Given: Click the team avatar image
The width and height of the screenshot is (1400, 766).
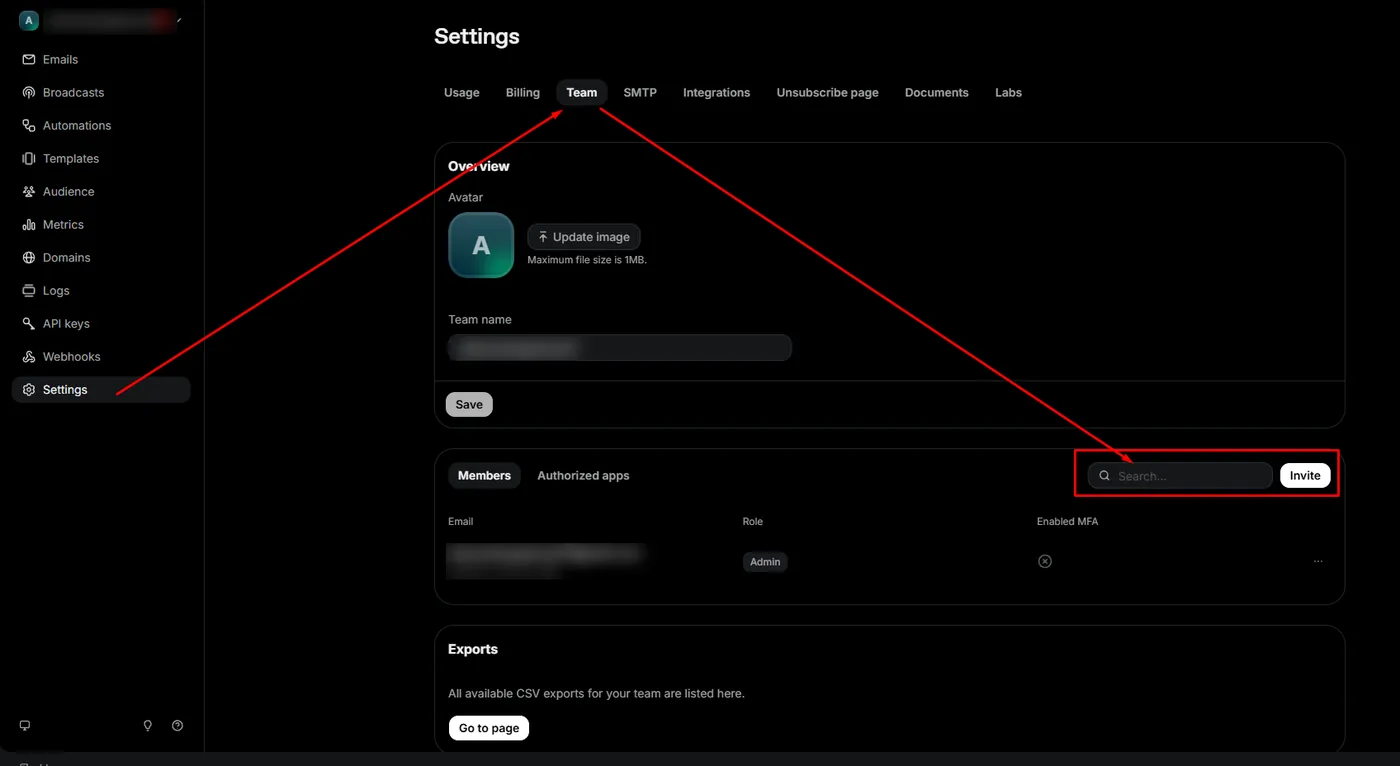Looking at the screenshot, I should click(481, 245).
